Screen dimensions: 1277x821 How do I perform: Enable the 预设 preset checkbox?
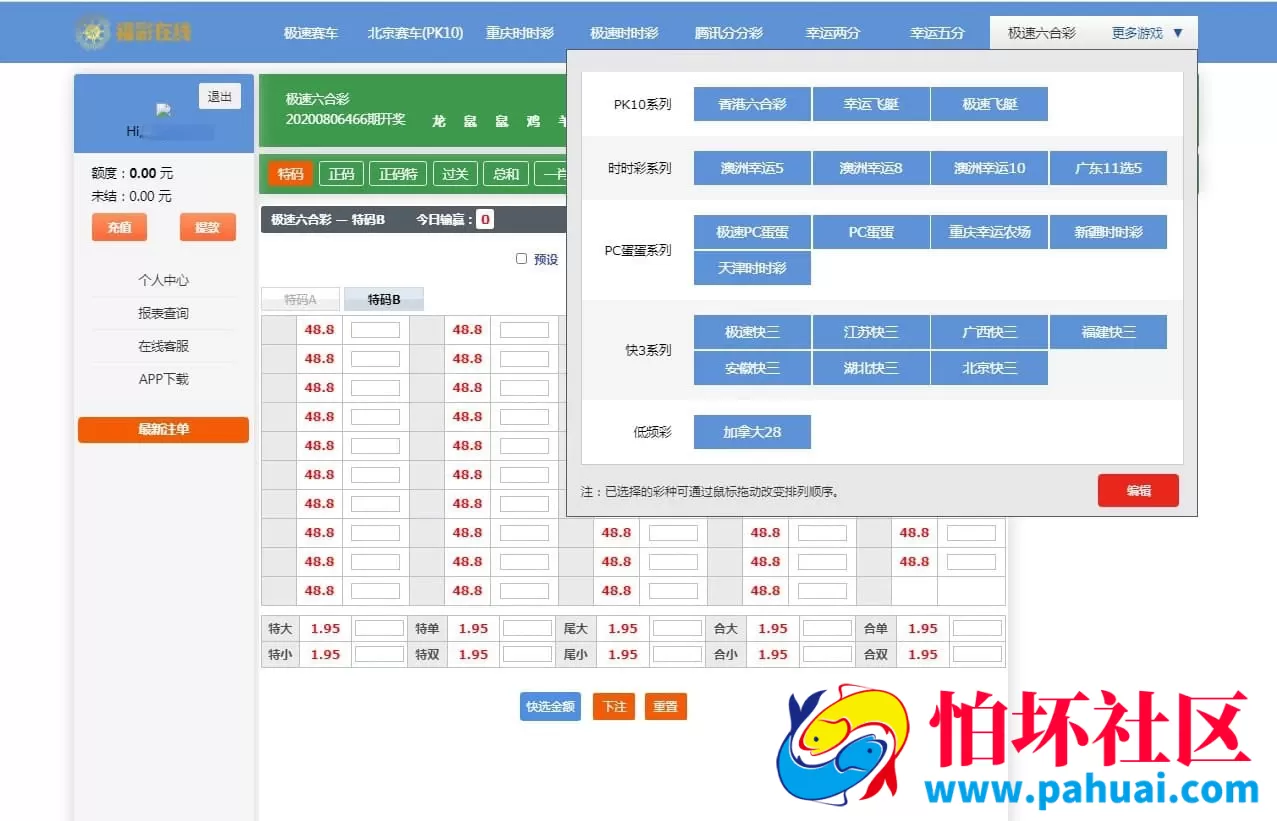[x=521, y=258]
